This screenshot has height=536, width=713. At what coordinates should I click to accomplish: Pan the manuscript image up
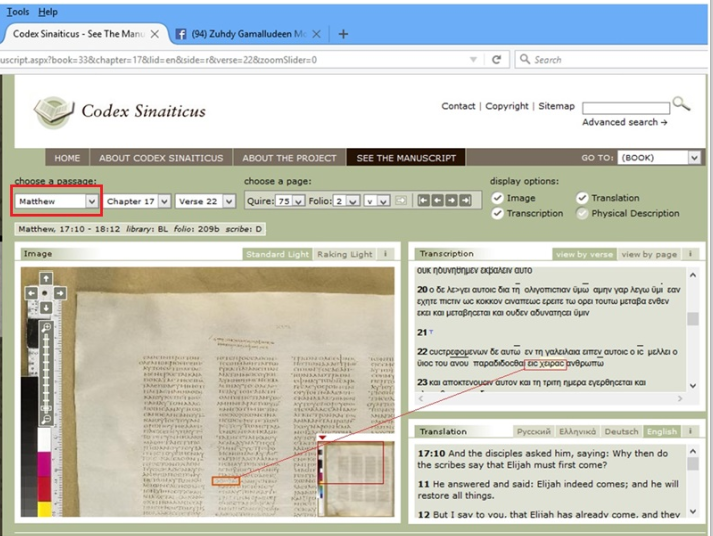(45, 278)
